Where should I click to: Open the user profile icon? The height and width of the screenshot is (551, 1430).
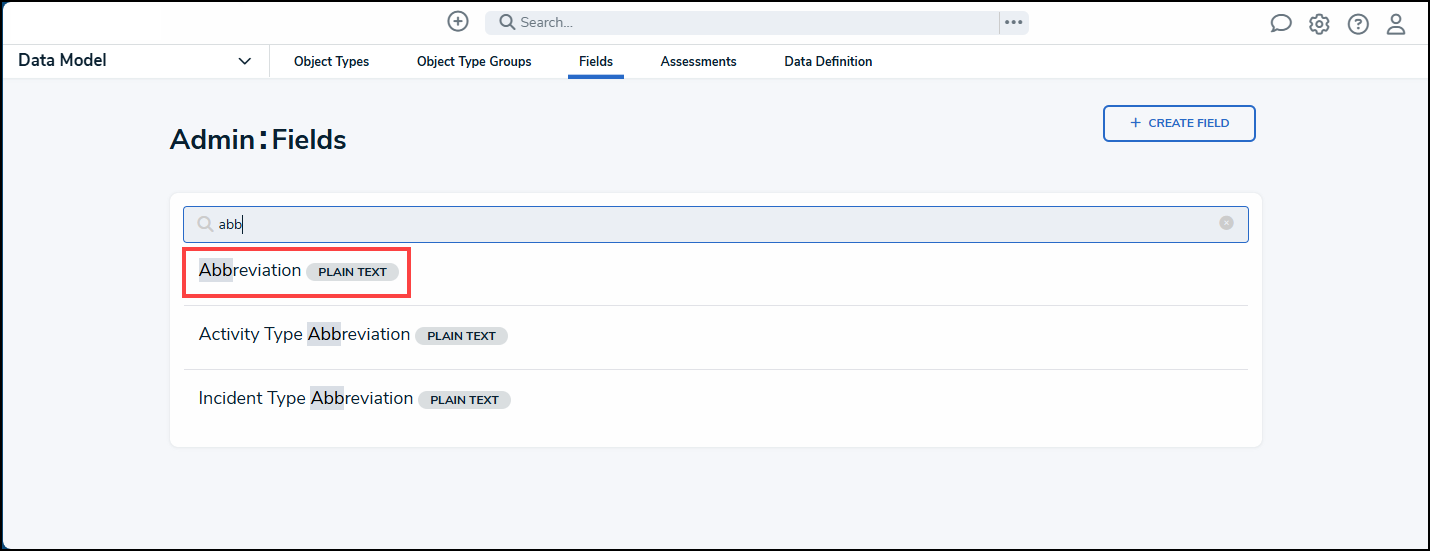(x=1396, y=24)
